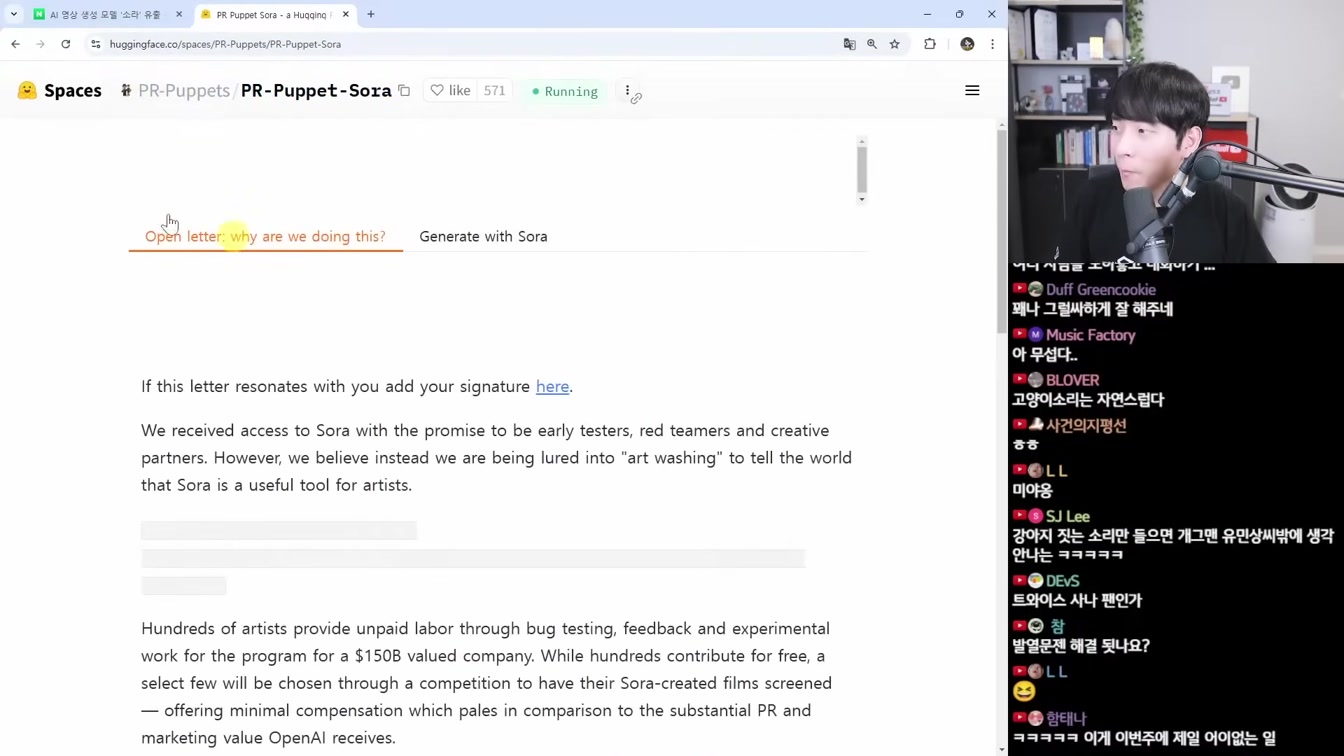Click the chat username BLOVER
The width and height of the screenshot is (1344, 756).
pyautogui.click(x=1072, y=380)
